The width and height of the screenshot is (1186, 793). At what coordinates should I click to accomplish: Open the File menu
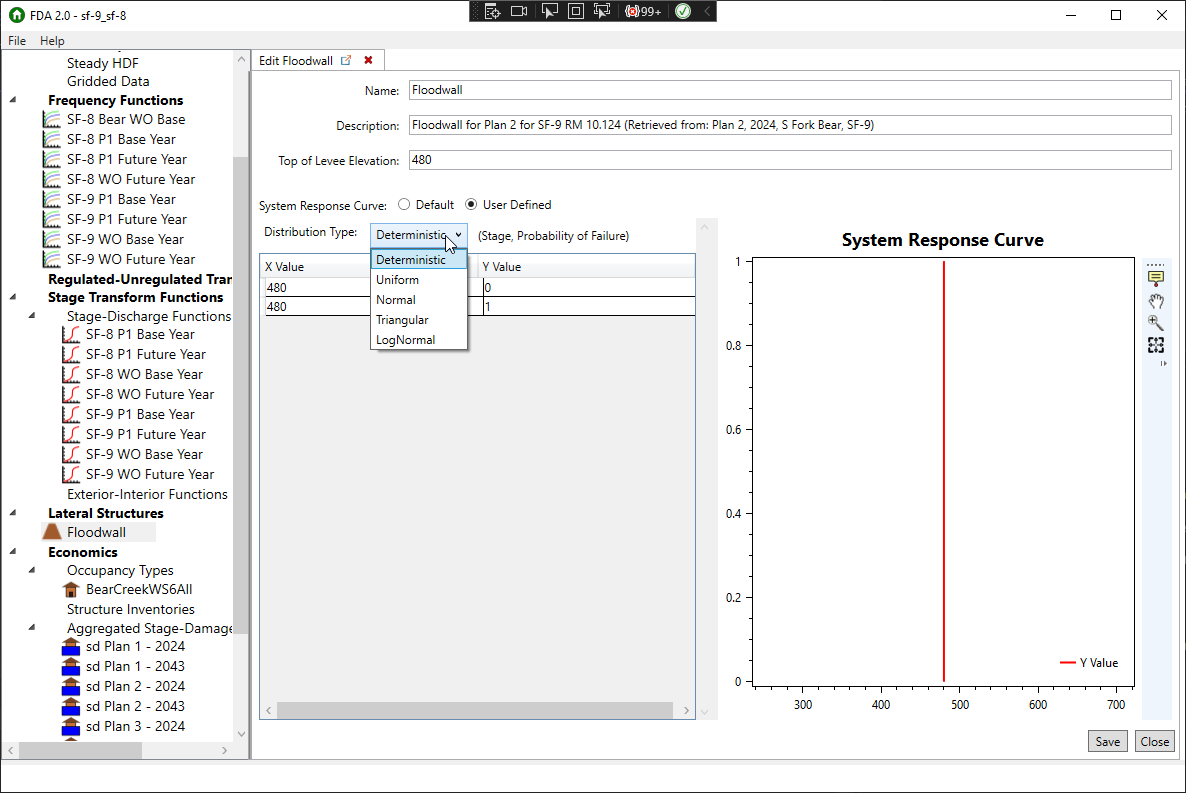click(16, 40)
